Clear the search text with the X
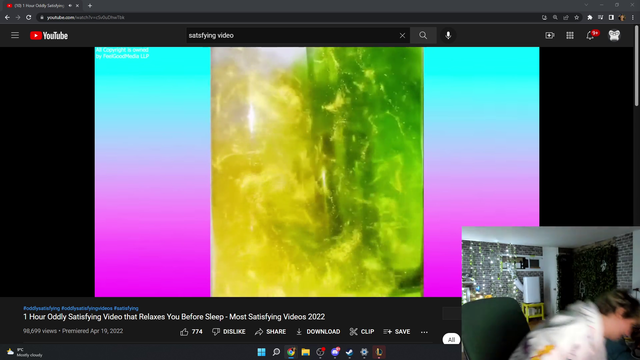 [x=402, y=36]
